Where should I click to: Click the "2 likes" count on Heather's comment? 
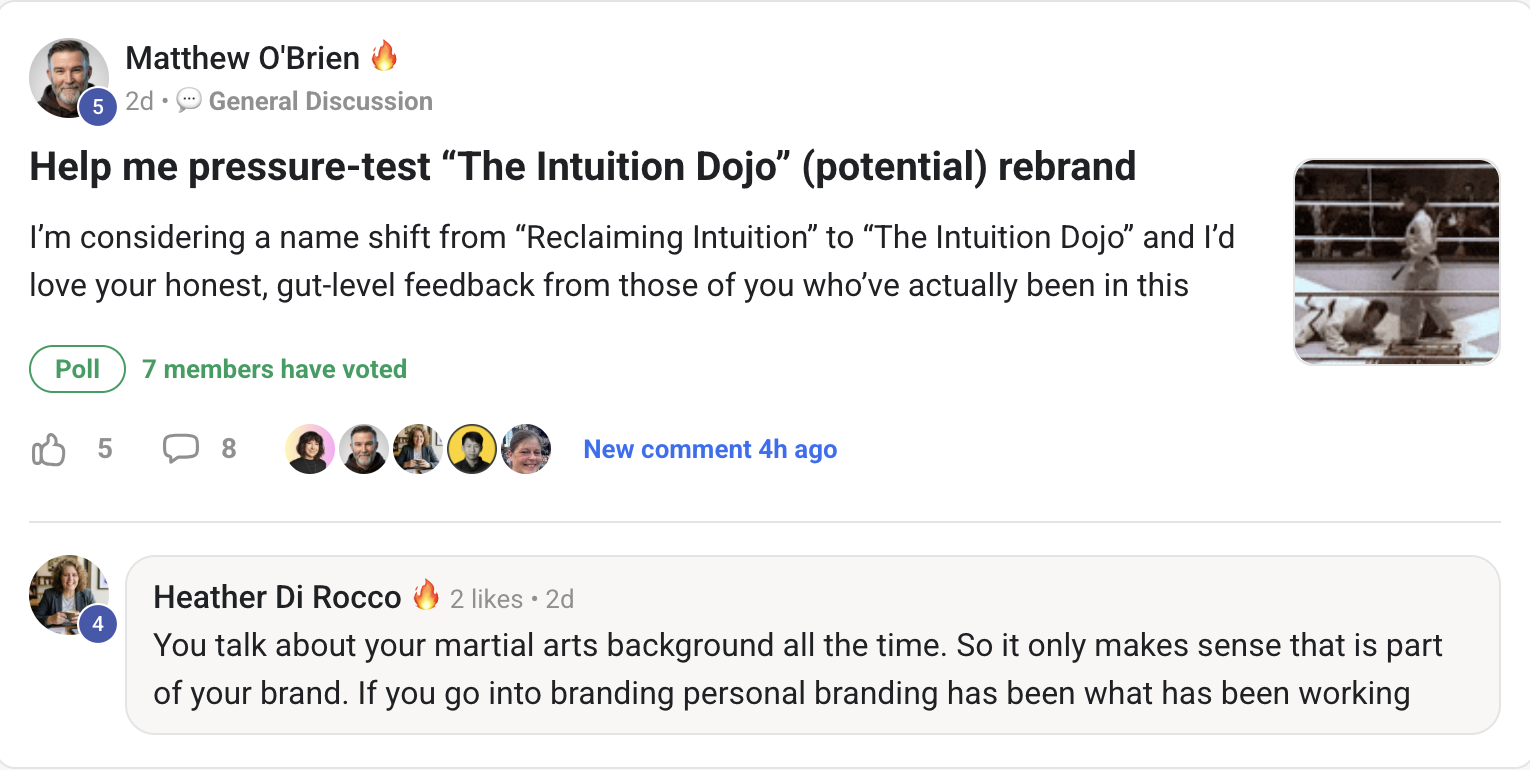486,599
